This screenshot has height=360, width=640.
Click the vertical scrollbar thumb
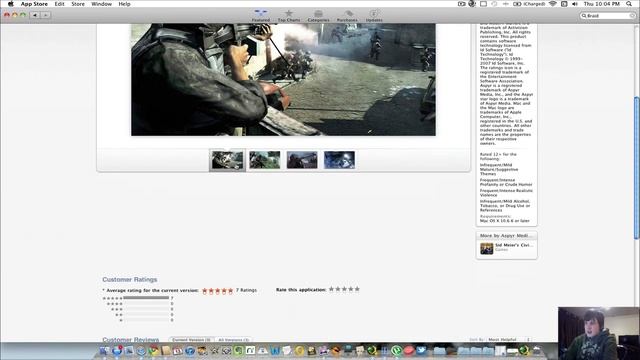coord(637,168)
